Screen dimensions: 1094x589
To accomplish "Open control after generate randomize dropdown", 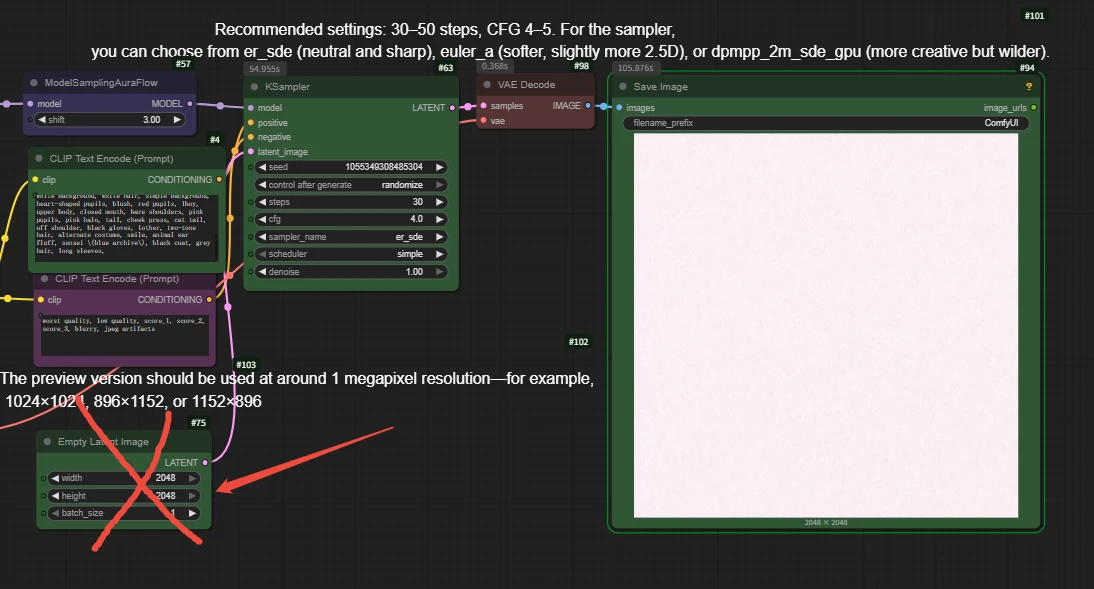I will click(x=350, y=185).
